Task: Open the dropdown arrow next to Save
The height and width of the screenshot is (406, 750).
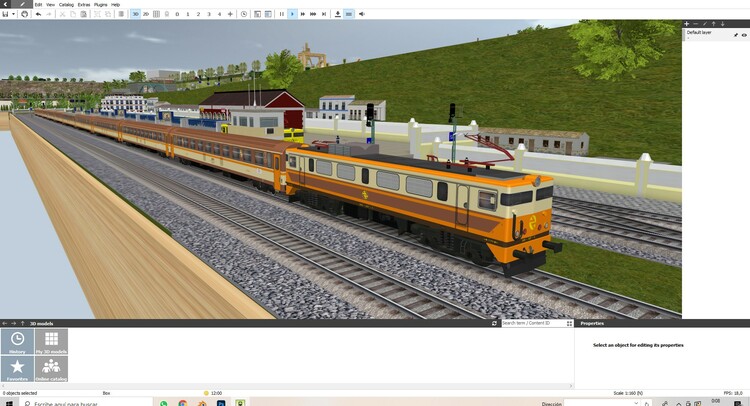Action: tap(13, 14)
